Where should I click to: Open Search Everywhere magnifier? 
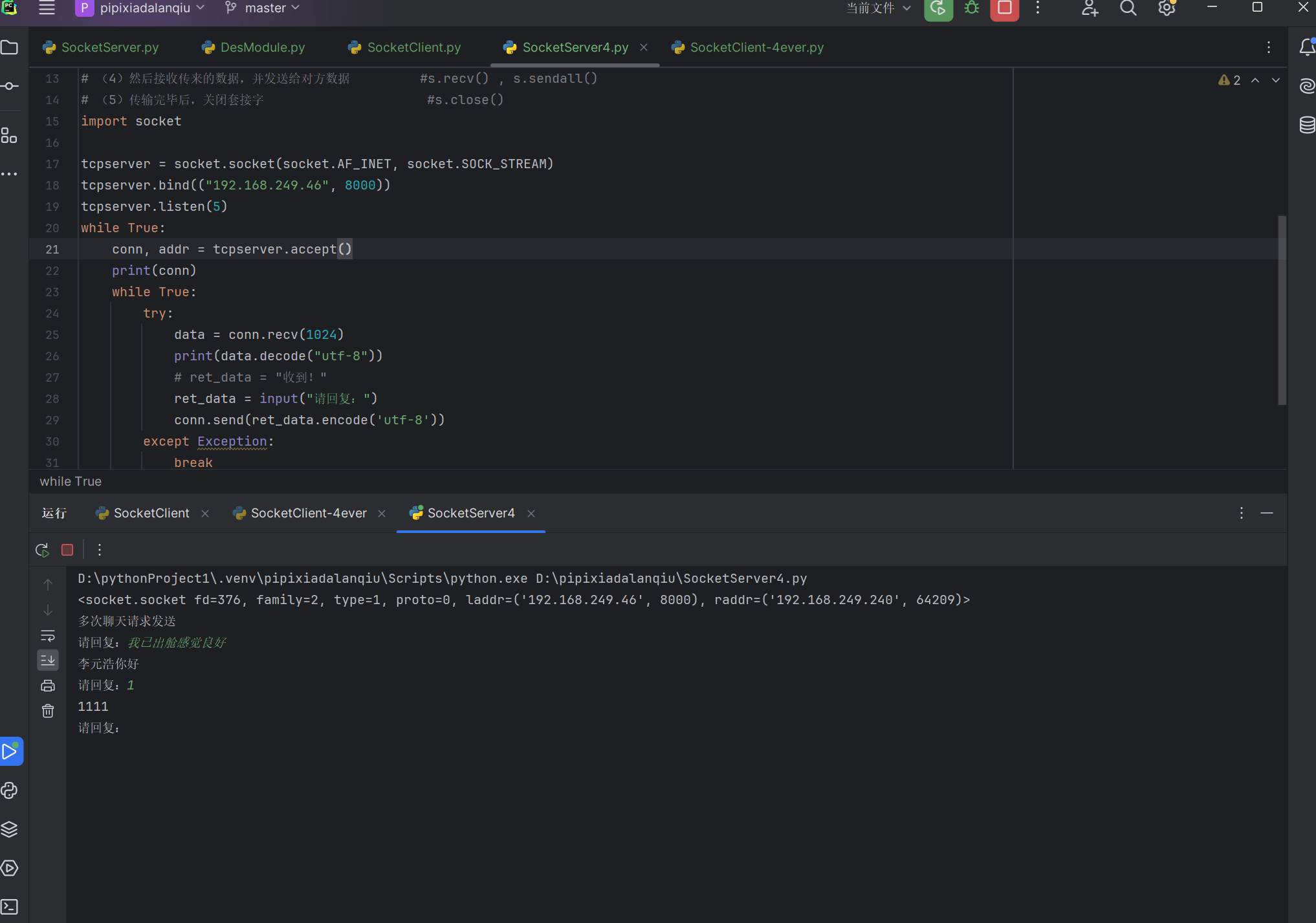point(1128,8)
